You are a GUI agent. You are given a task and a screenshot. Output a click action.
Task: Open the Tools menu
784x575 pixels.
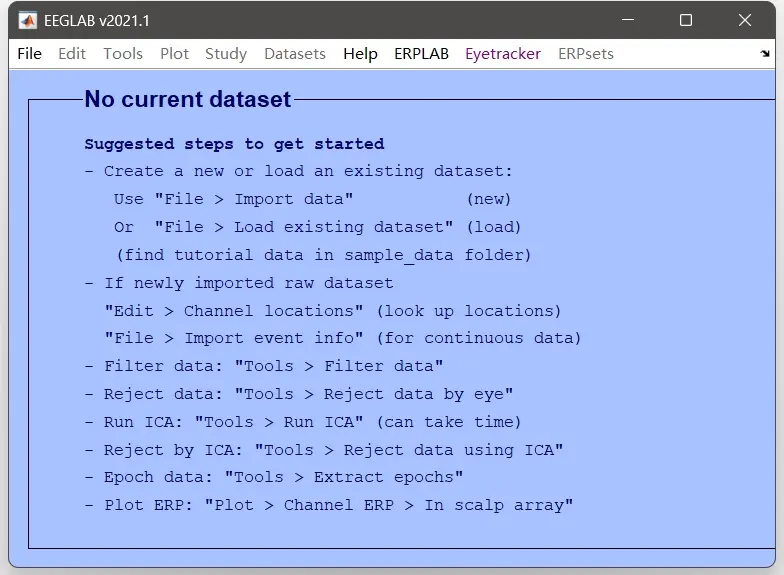pyautogui.click(x=123, y=54)
